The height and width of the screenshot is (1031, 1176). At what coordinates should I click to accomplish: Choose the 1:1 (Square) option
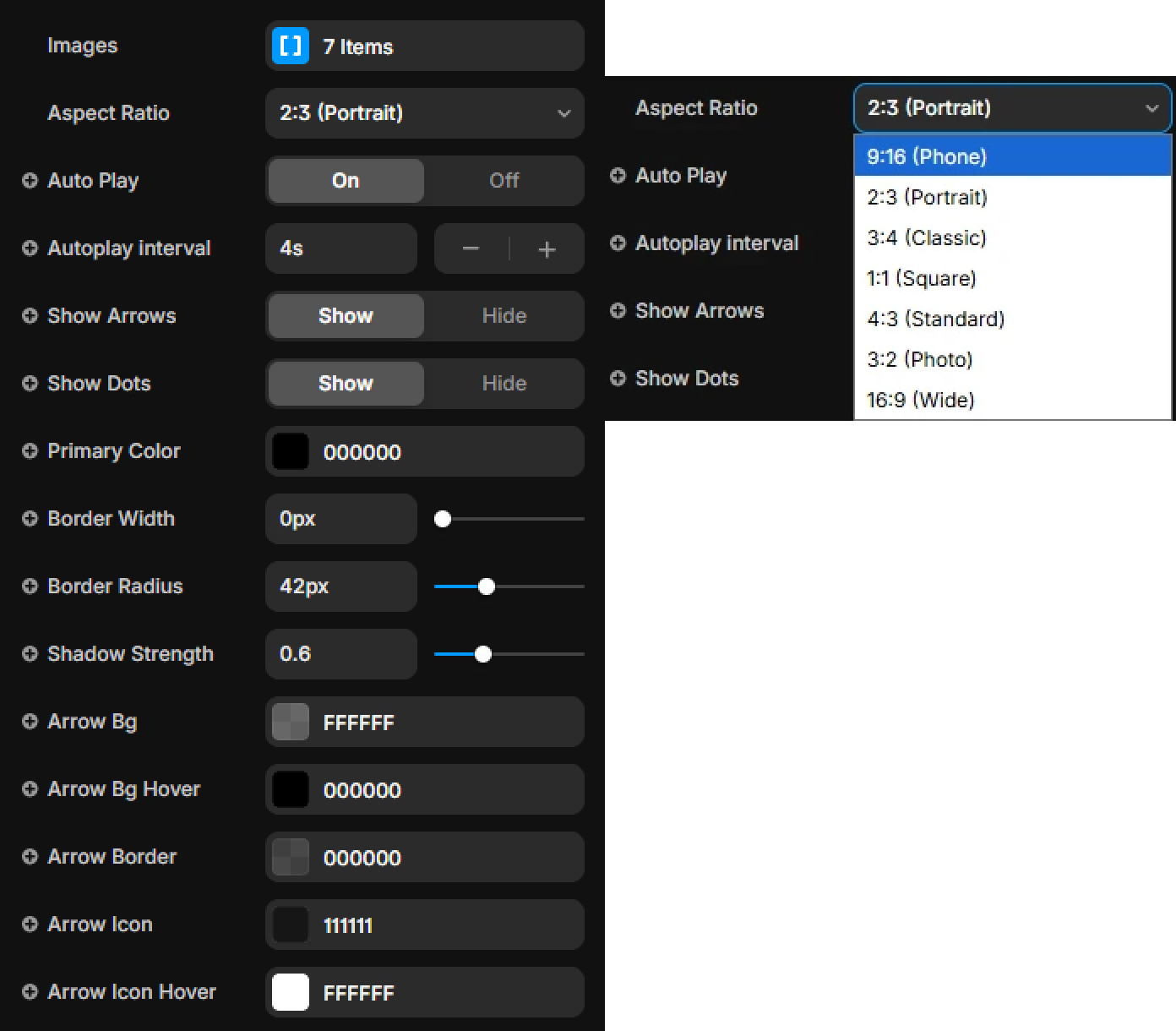click(921, 278)
